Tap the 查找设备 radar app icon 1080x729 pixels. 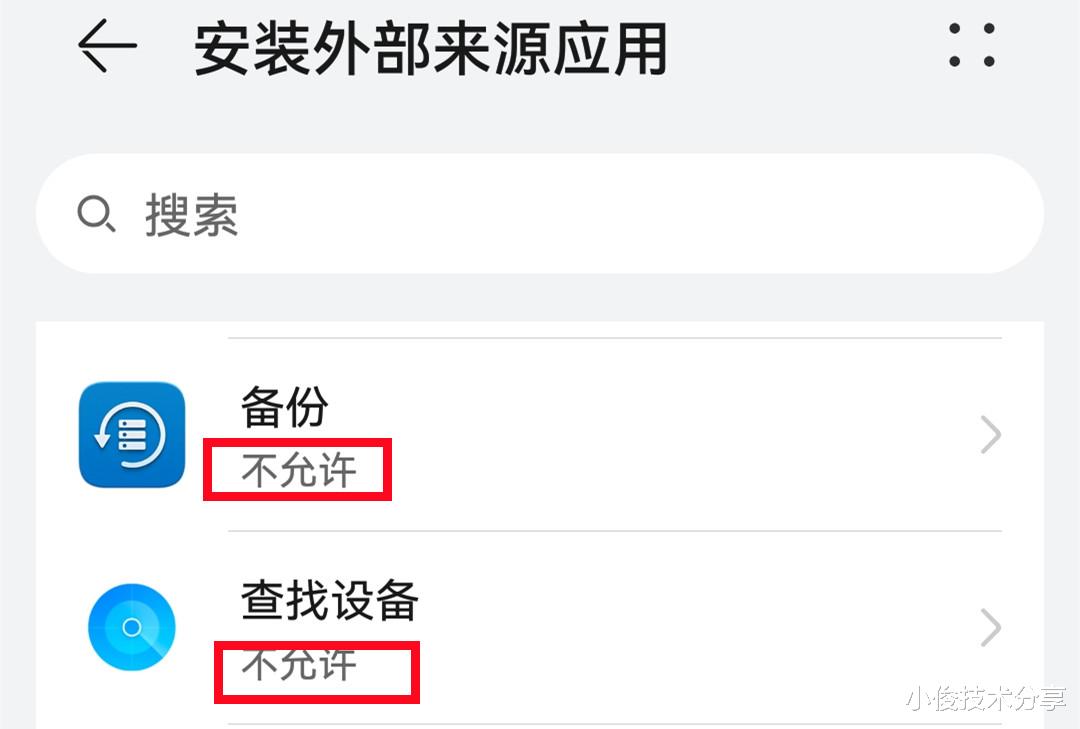(132, 627)
